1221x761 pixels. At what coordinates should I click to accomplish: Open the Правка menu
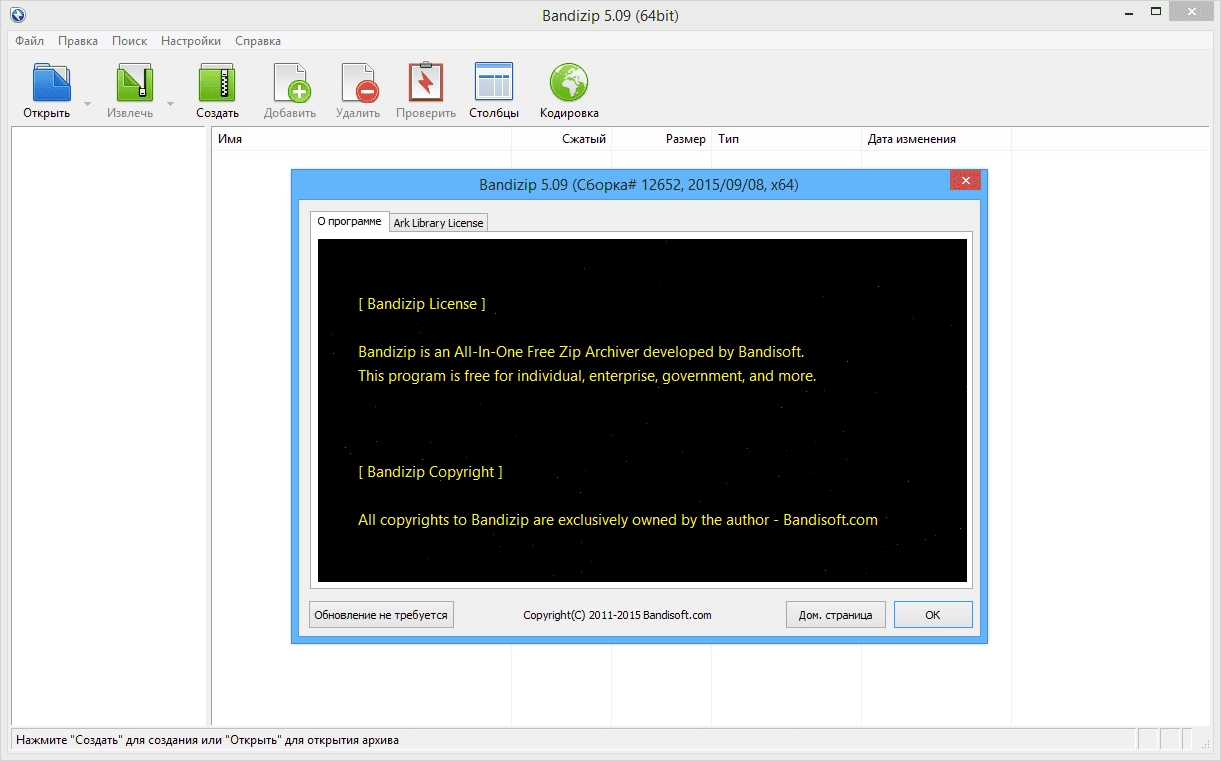click(78, 41)
